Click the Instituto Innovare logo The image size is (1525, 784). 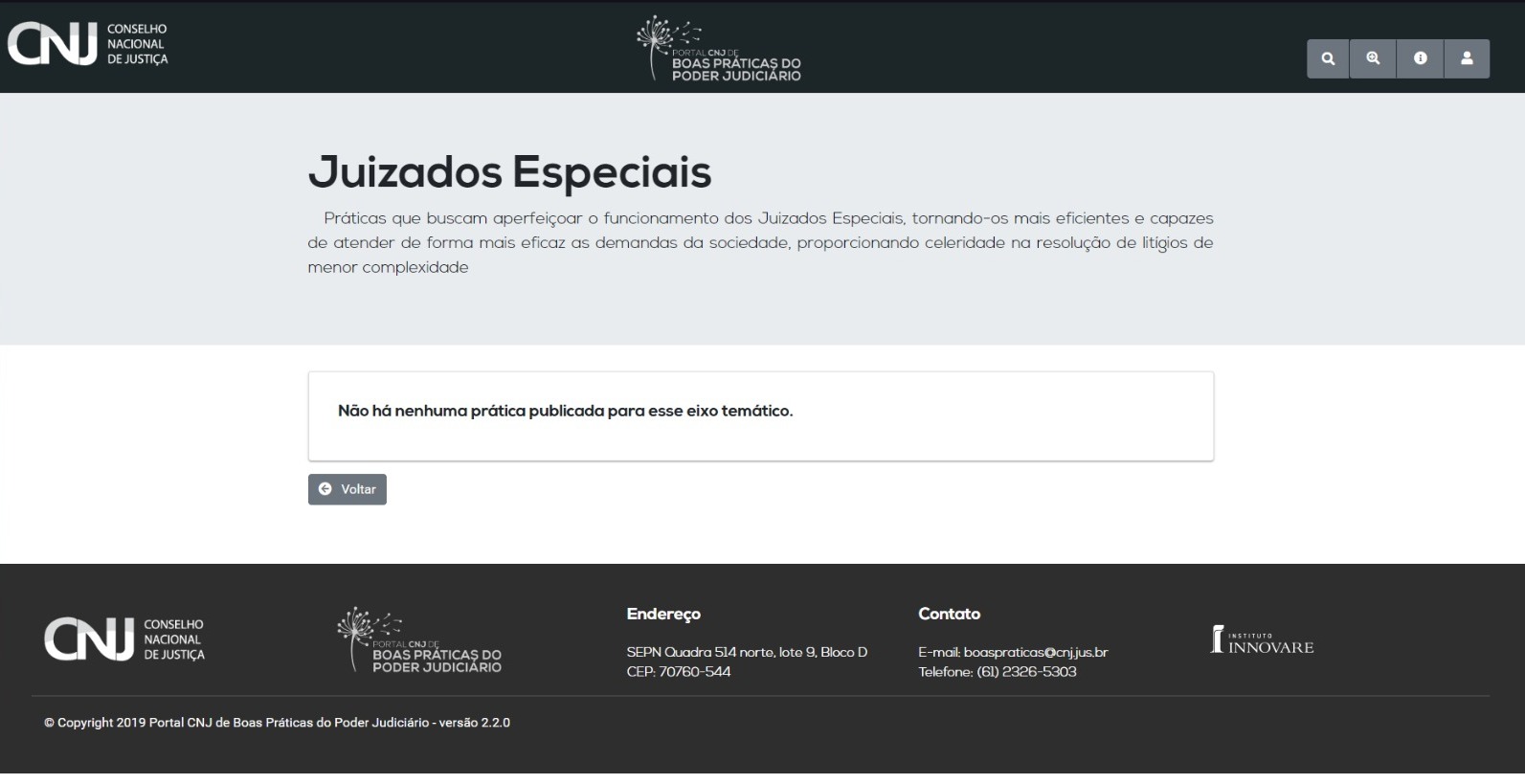point(1262,640)
